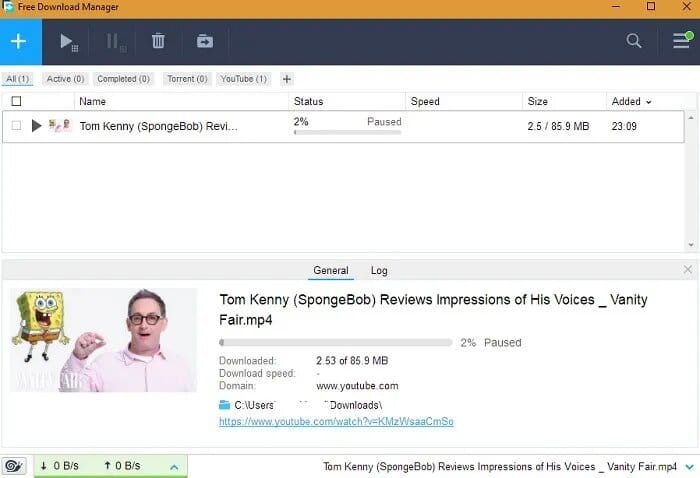Tick the select-all checkbox in header
This screenshot has width=700, height=478.
click(x=16, y=101)
